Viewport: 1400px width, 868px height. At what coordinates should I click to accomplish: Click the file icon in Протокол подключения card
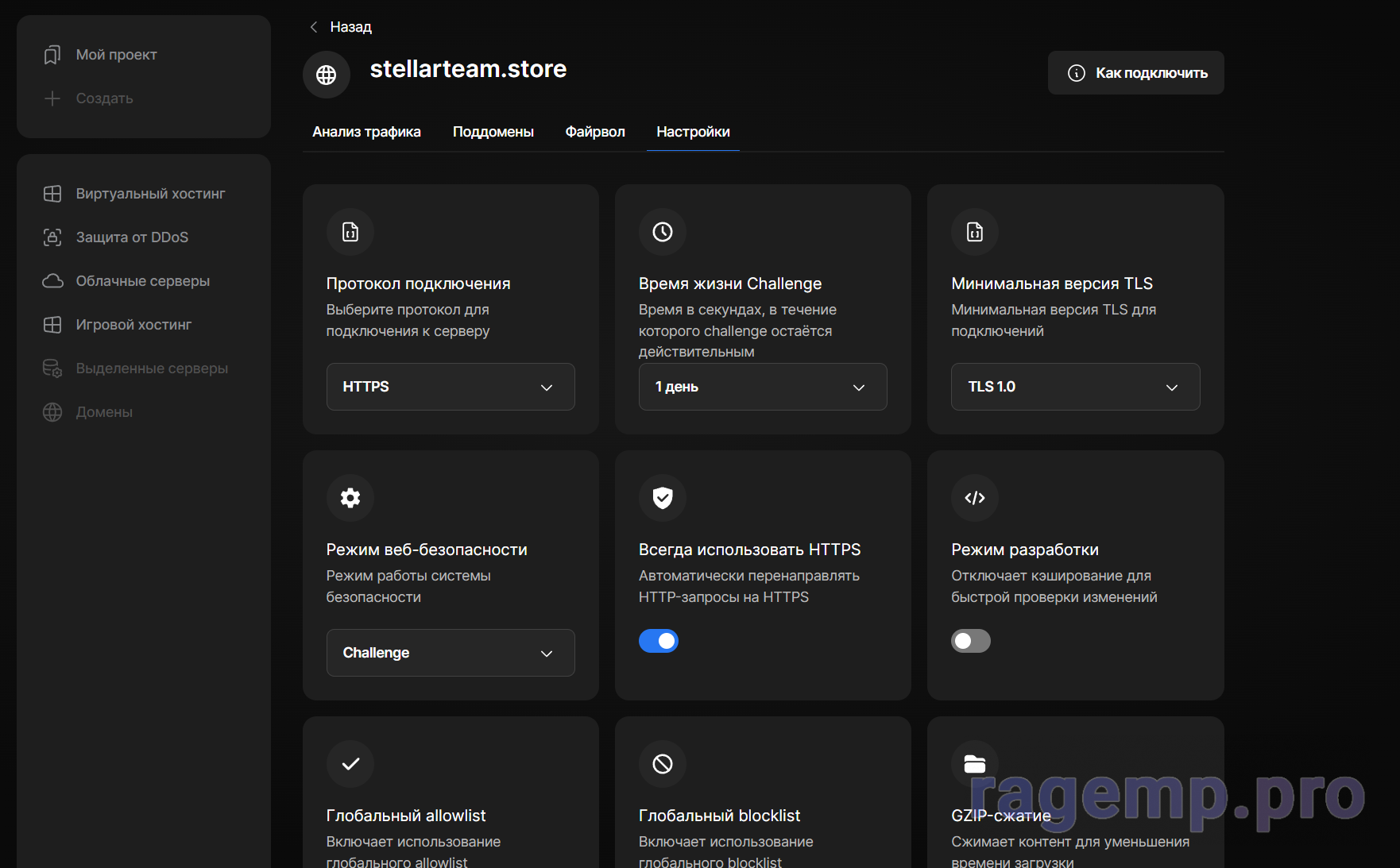point(350,232)
